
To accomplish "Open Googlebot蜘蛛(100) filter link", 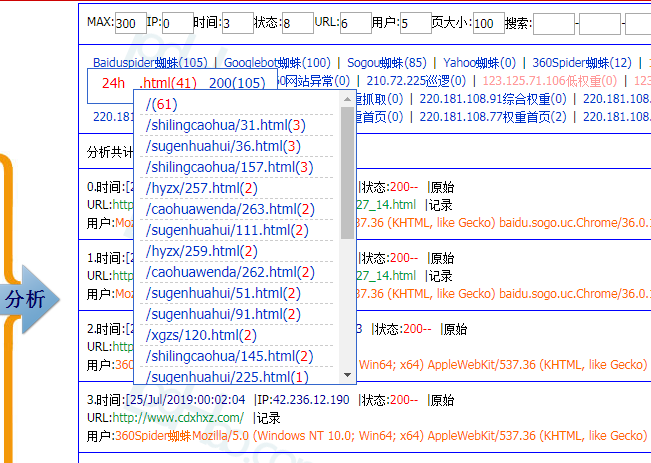I will [277, 63].
